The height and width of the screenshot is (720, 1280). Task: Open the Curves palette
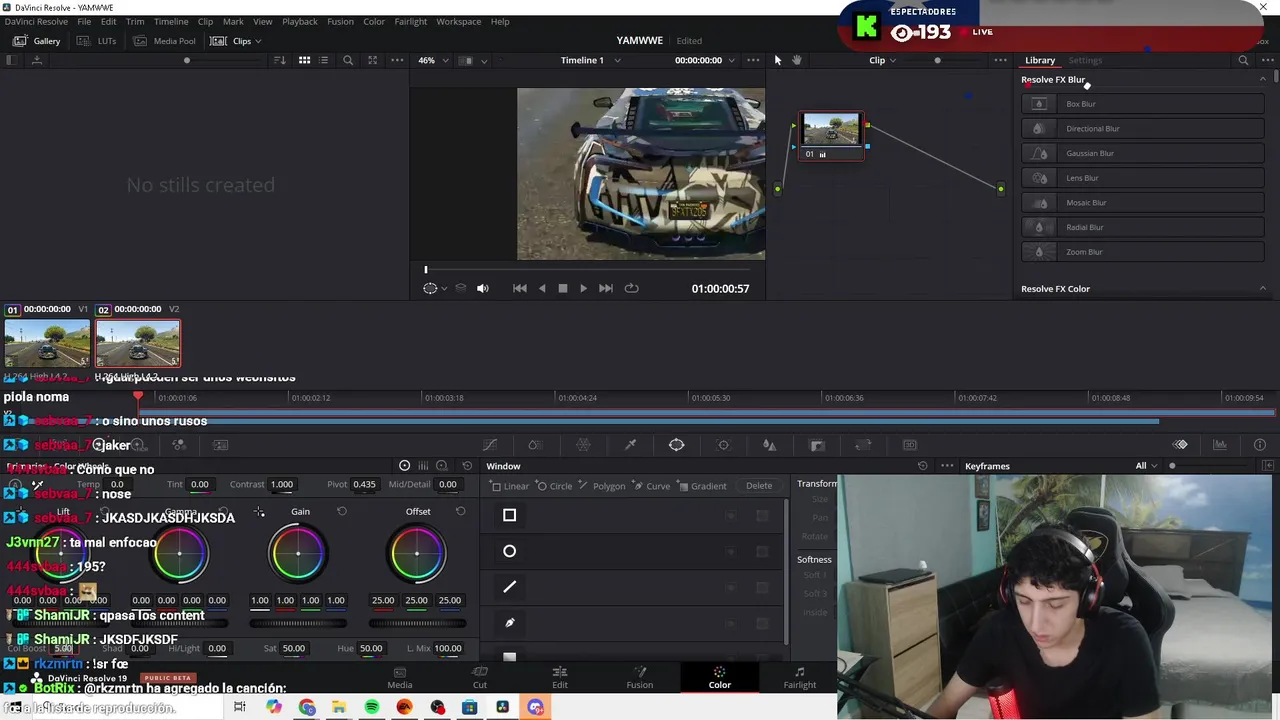coord(490,445)
